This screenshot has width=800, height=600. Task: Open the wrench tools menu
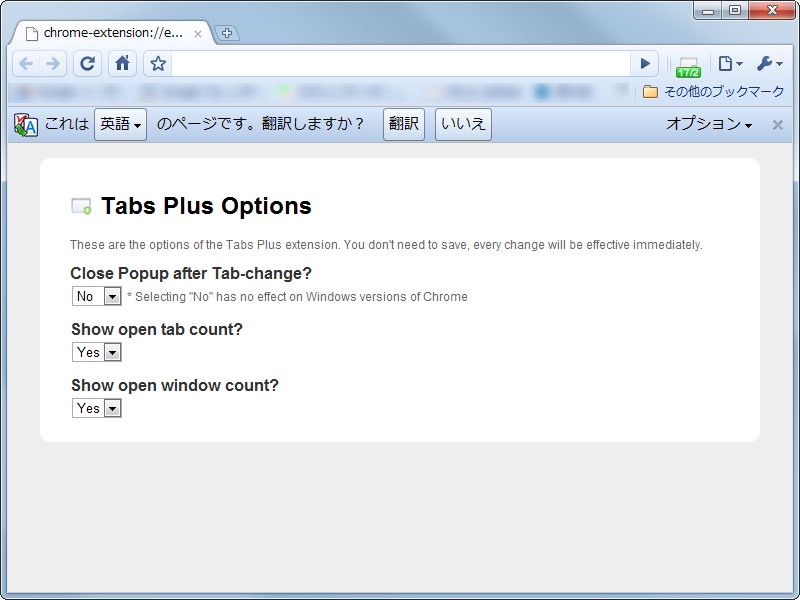point(769,64)
